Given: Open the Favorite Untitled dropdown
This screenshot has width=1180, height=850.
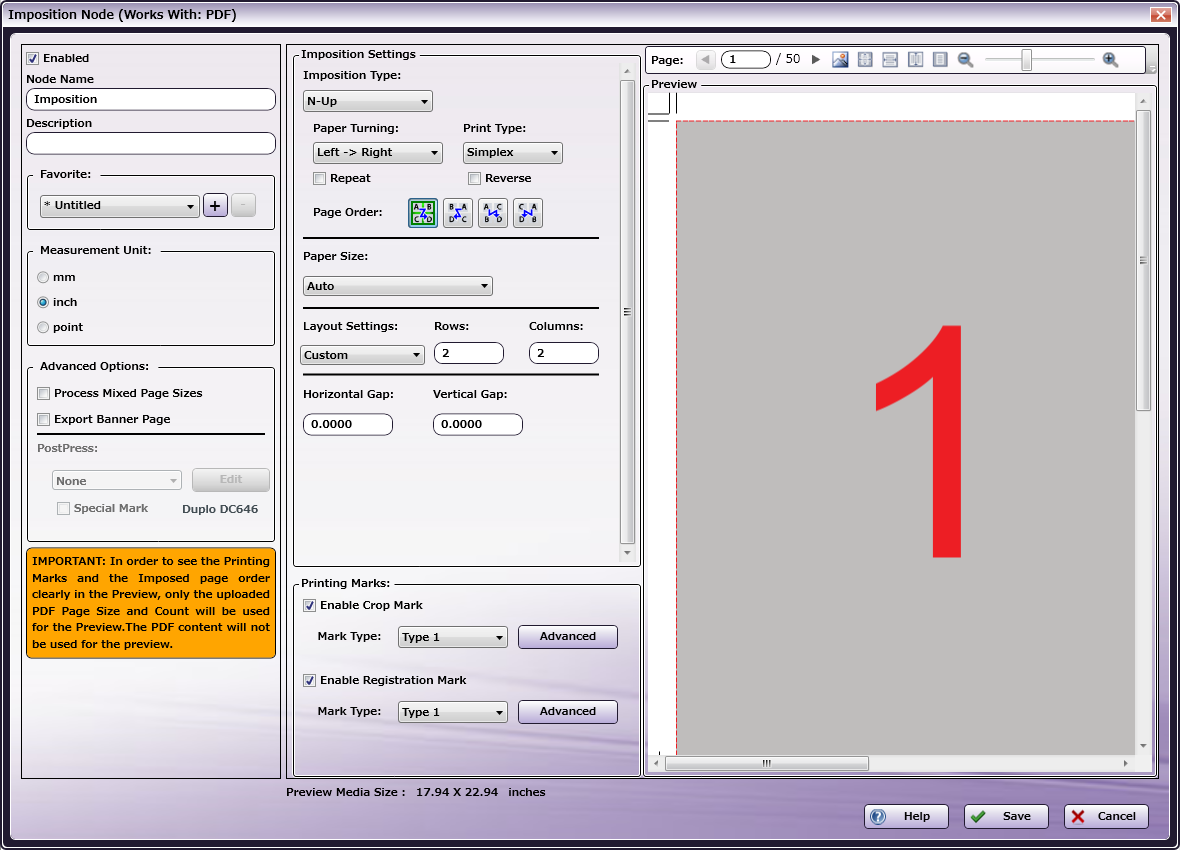Looking at the screenshot, I should click(120, 205).
